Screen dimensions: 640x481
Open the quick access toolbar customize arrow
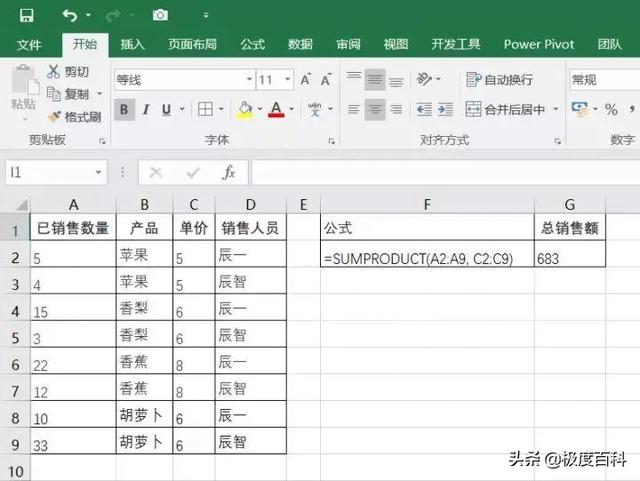(206, 16)
